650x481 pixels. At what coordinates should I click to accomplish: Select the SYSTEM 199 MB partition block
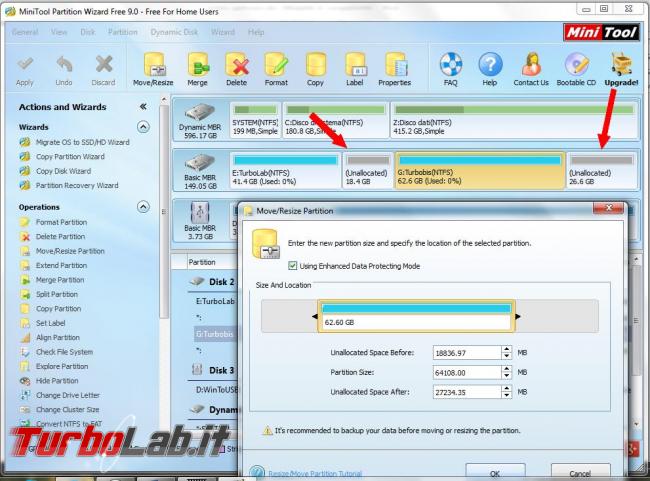pos(255,120)
